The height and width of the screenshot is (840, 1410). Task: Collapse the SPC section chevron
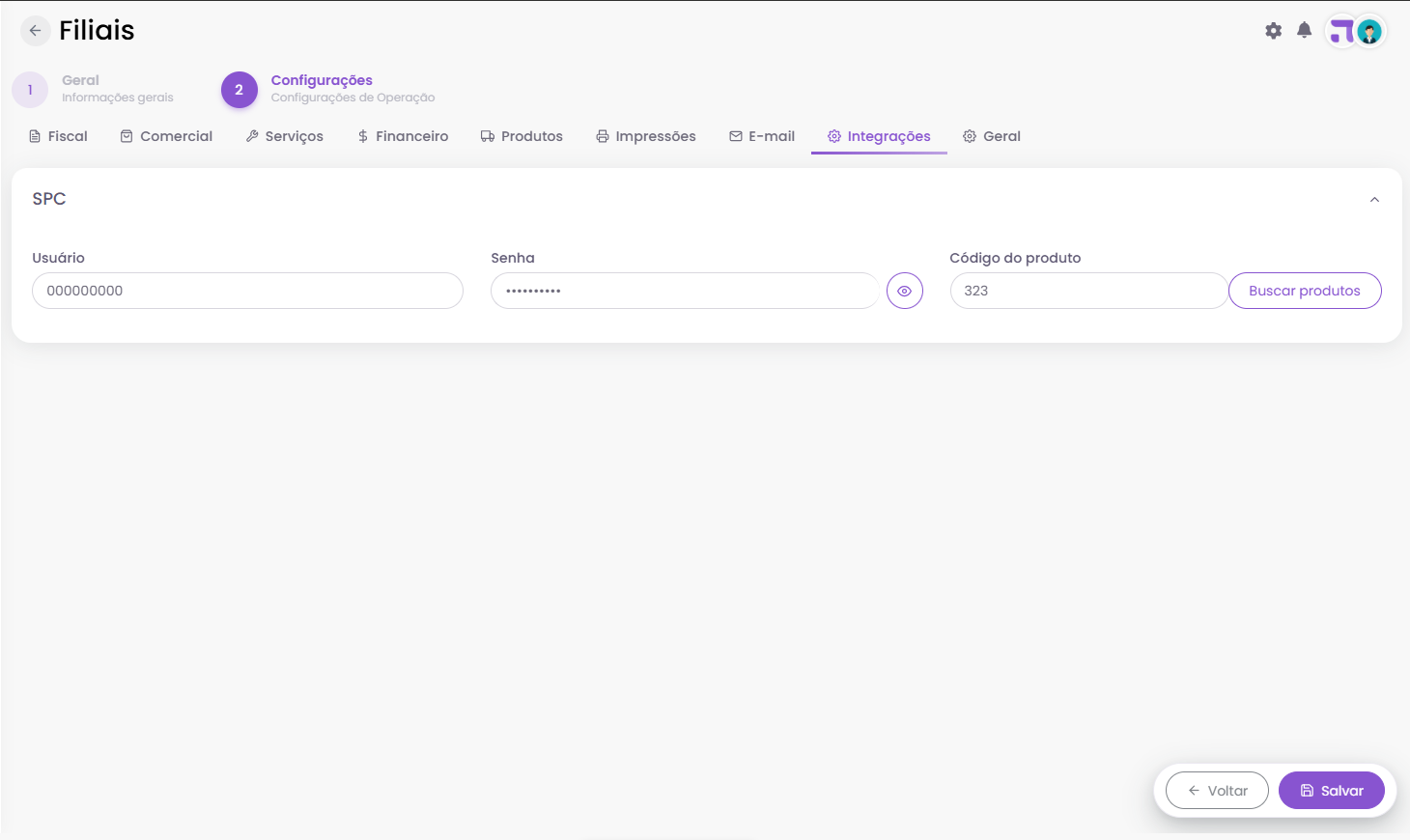click(1374, 200)
